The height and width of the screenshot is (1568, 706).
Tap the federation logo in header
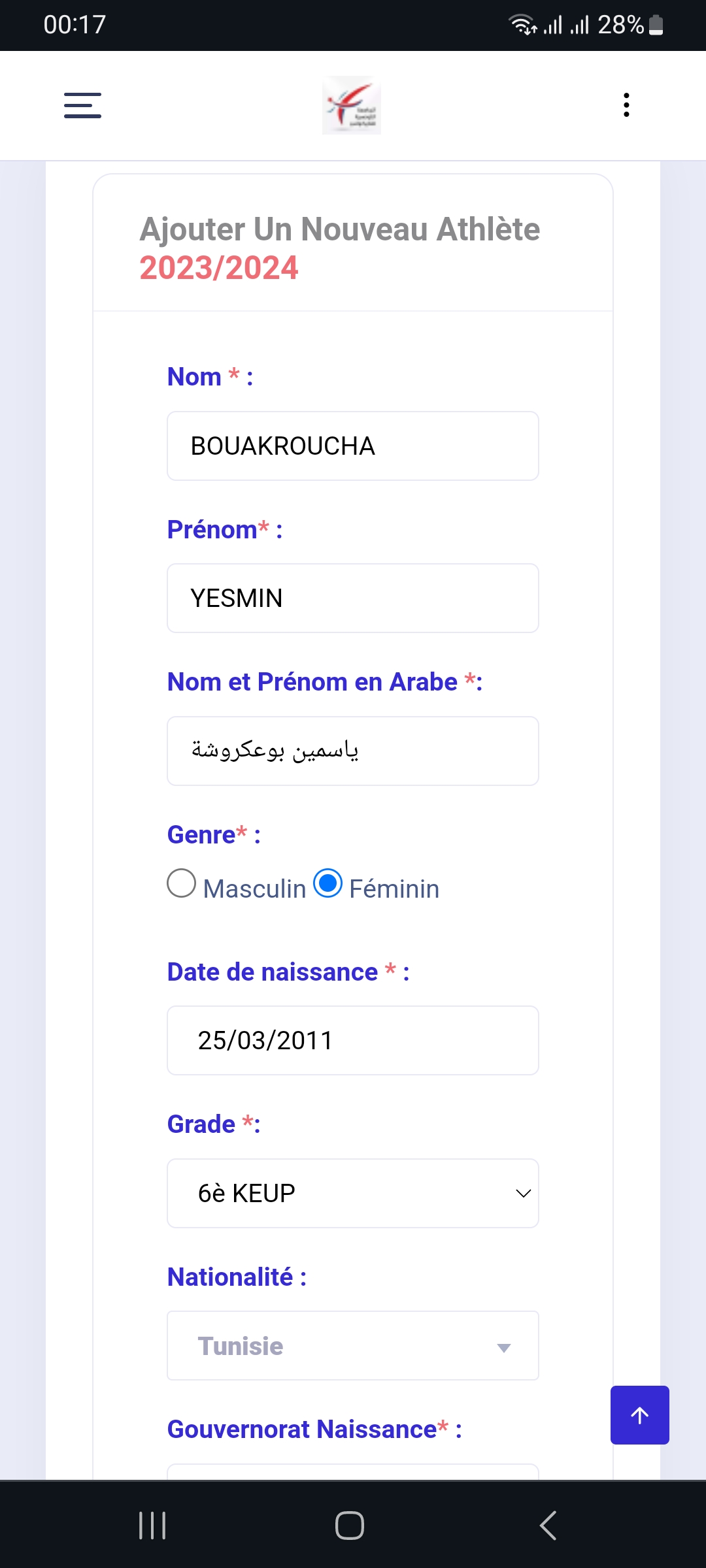pyautogui.click(x=352, y=105)
